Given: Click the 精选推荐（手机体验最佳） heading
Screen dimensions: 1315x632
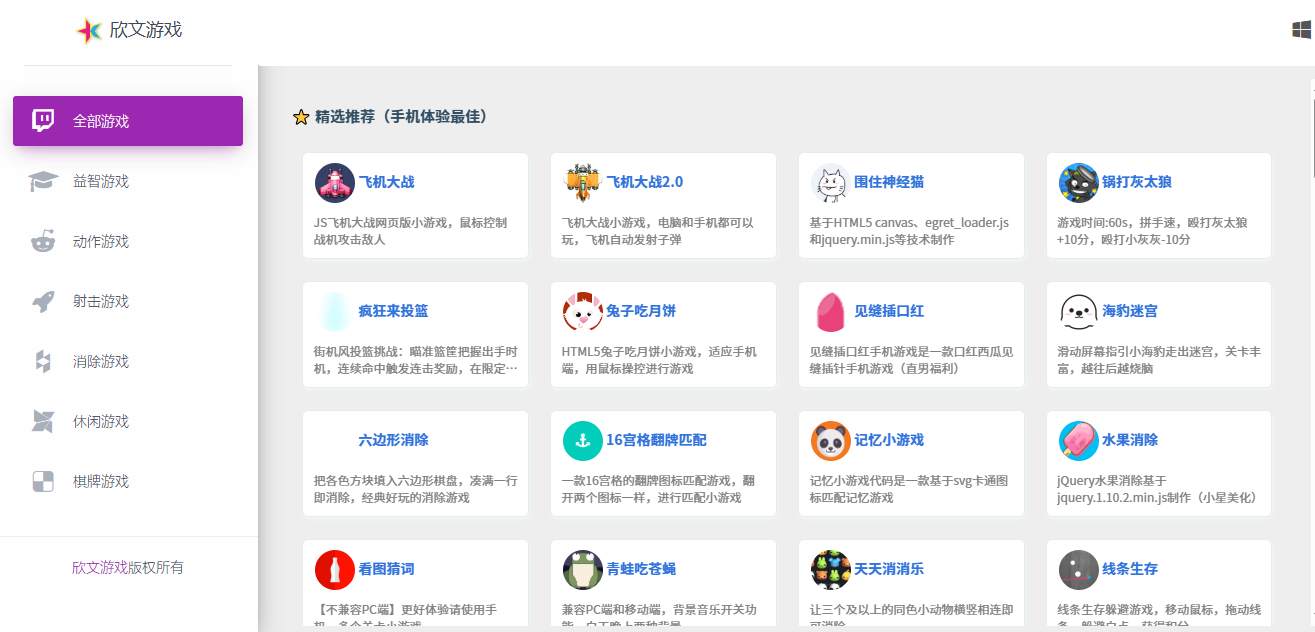Looking at the screenshot, I should tap(402, 117).
